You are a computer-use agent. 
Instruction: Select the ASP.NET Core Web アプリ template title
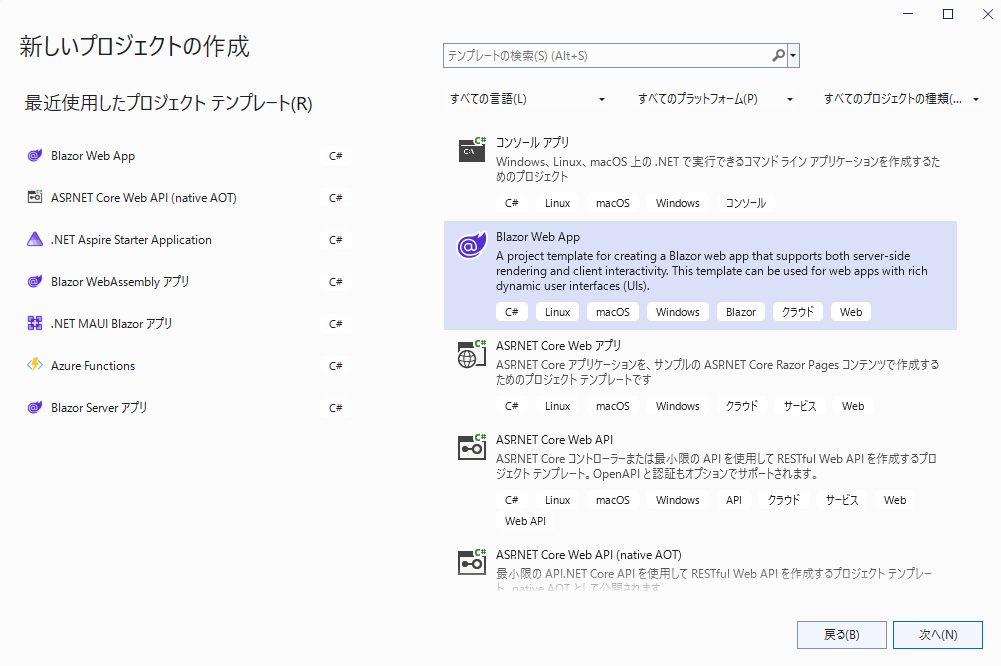click(x=559, y=345)
